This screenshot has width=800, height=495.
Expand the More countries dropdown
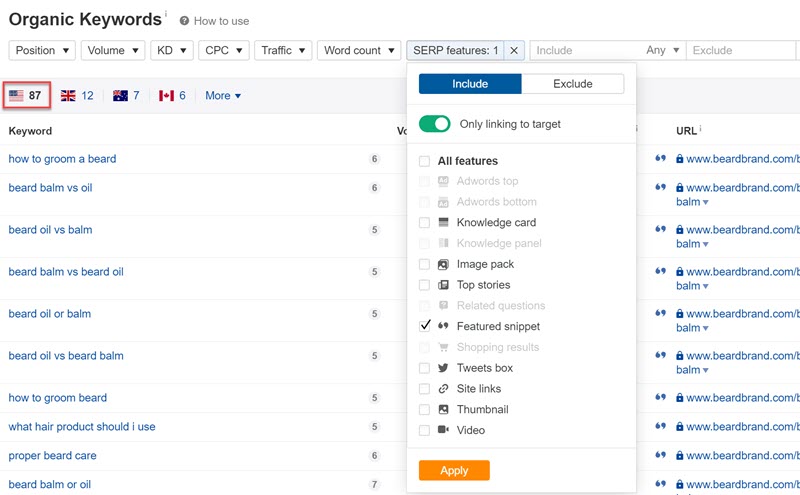pyautogui.click(x=223, y=95)
